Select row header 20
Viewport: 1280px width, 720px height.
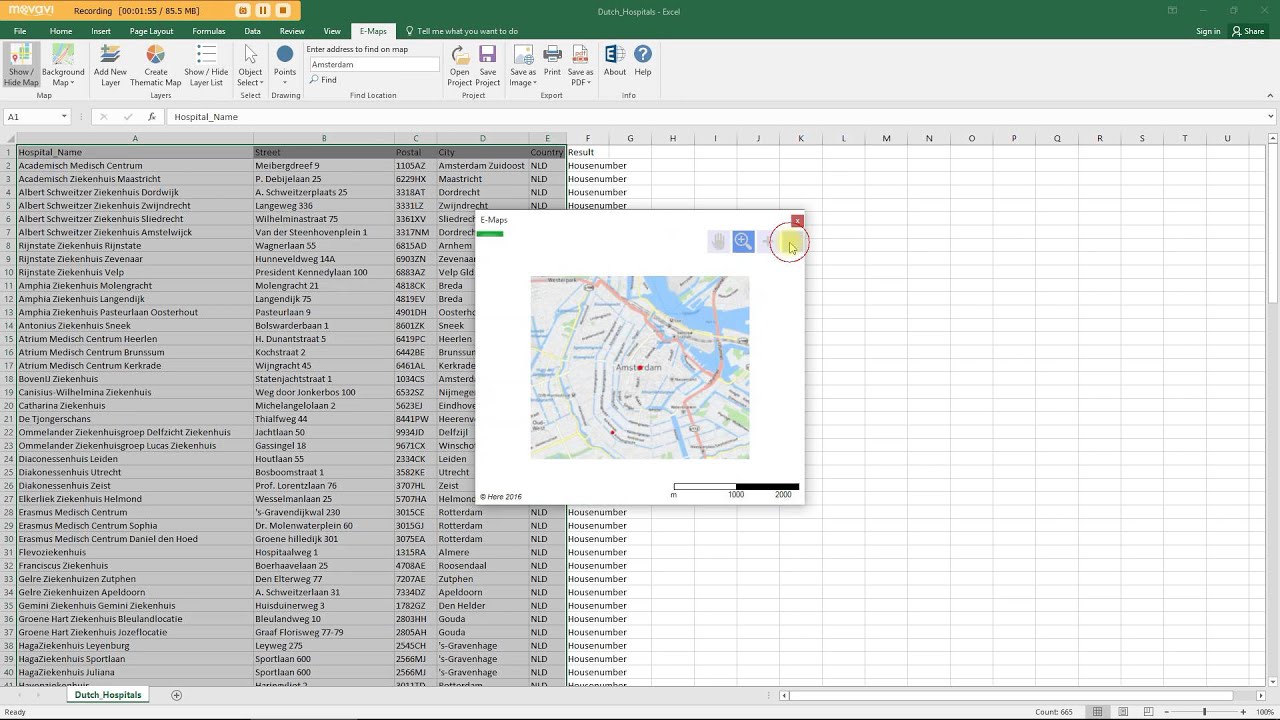tap(8, 405)
